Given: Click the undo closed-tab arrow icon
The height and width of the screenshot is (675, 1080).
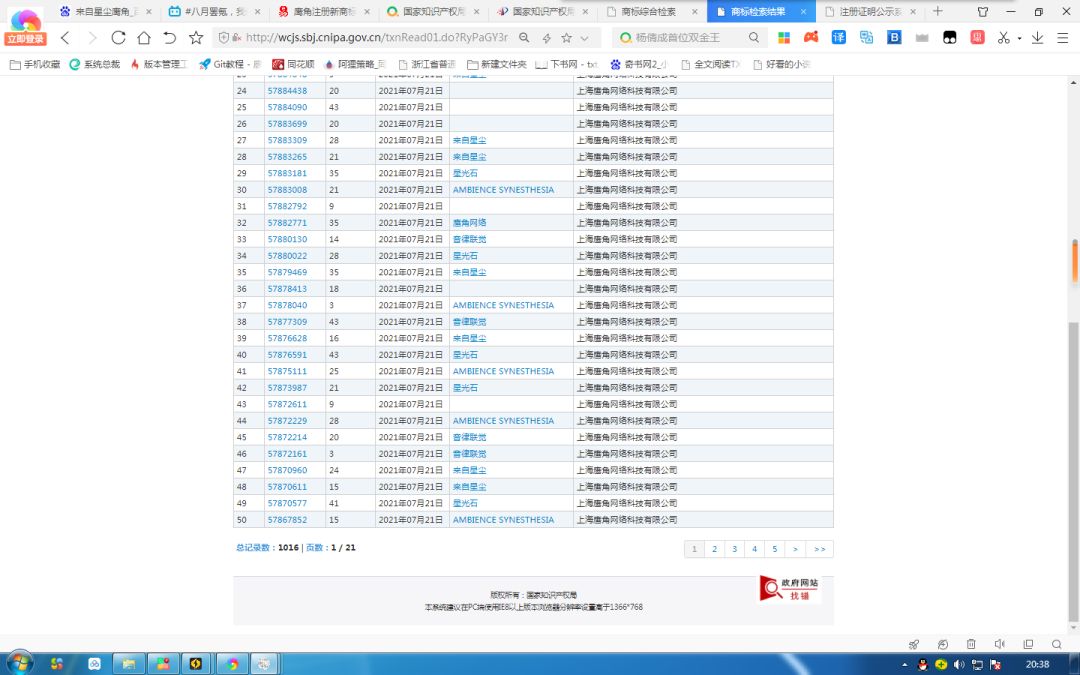Looking at the screenshot, I should point(170,38).
